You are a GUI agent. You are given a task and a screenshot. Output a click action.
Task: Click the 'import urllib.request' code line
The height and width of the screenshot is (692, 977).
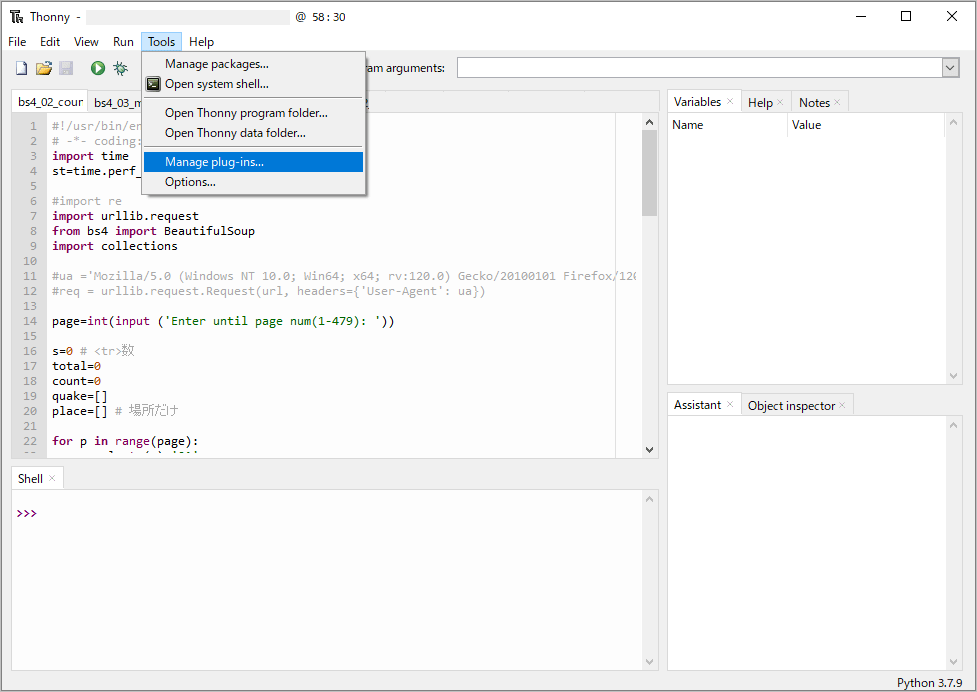125,216
